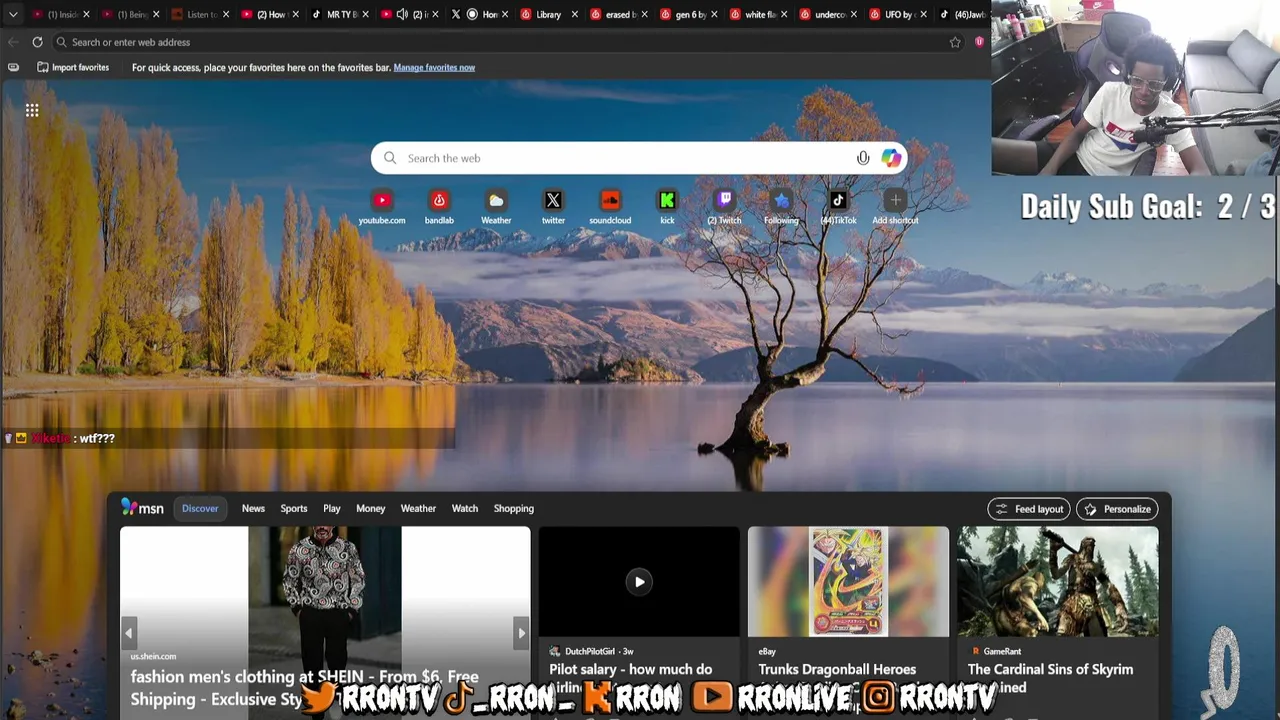
Task: Open the Pilot salary article headline
Action: 631,678
